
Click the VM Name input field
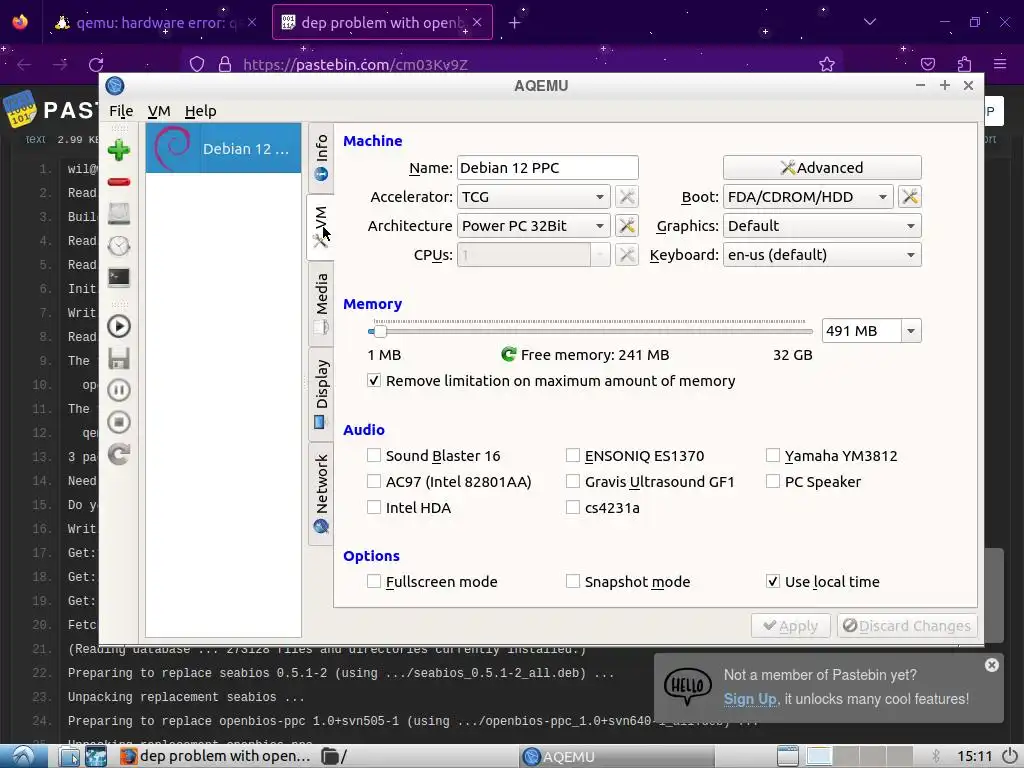point(547,168)
